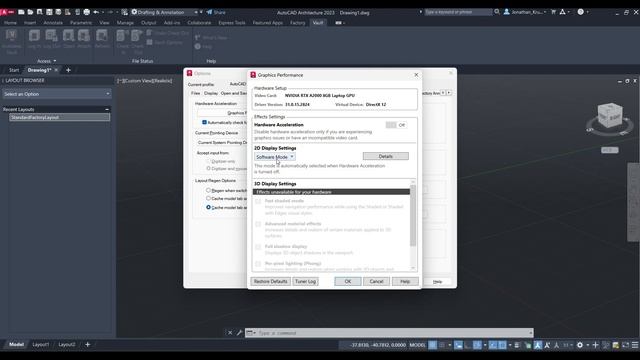
Task: Check the Full shadow display checkbox
Action: pyautogui.click(x=258, y=247)
